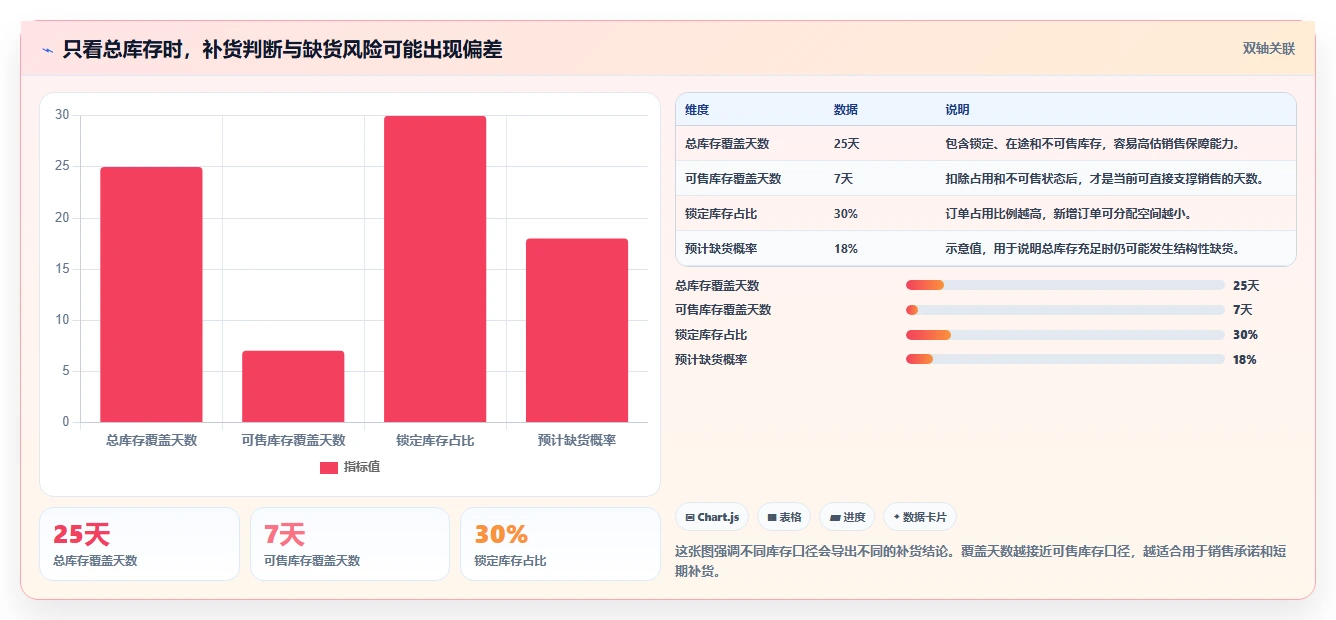1336x620 pixels.
Task: Click the 预计缺货概率 progress bar
Action: point(1065,359)
